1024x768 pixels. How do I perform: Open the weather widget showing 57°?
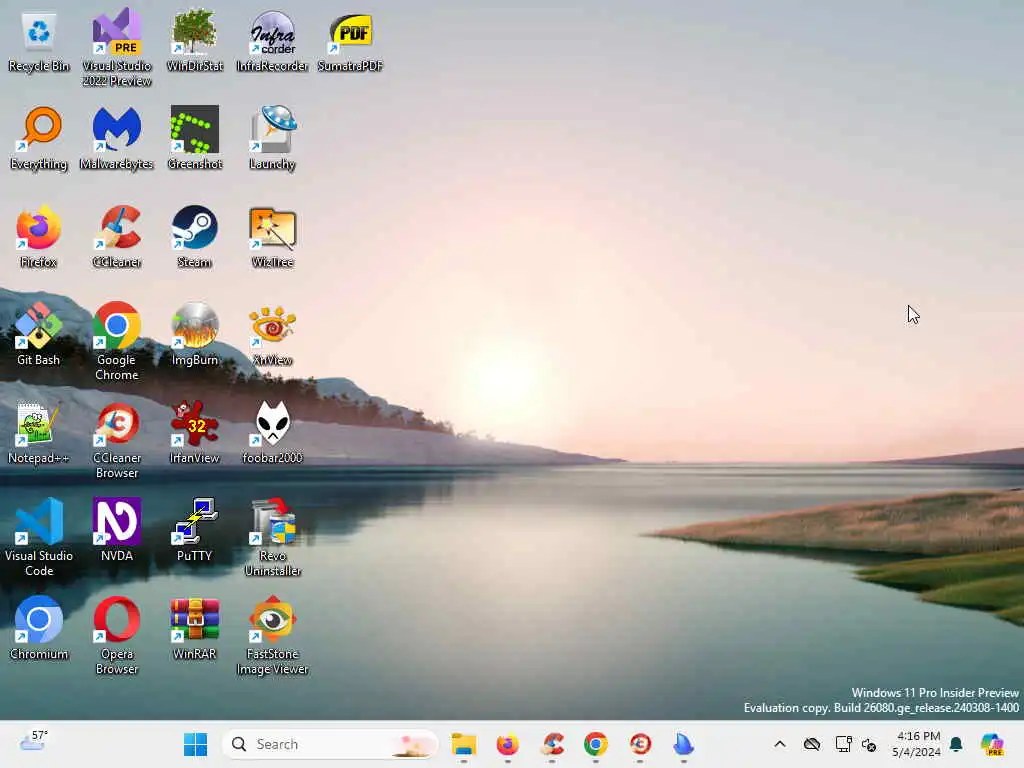point(34,743)
